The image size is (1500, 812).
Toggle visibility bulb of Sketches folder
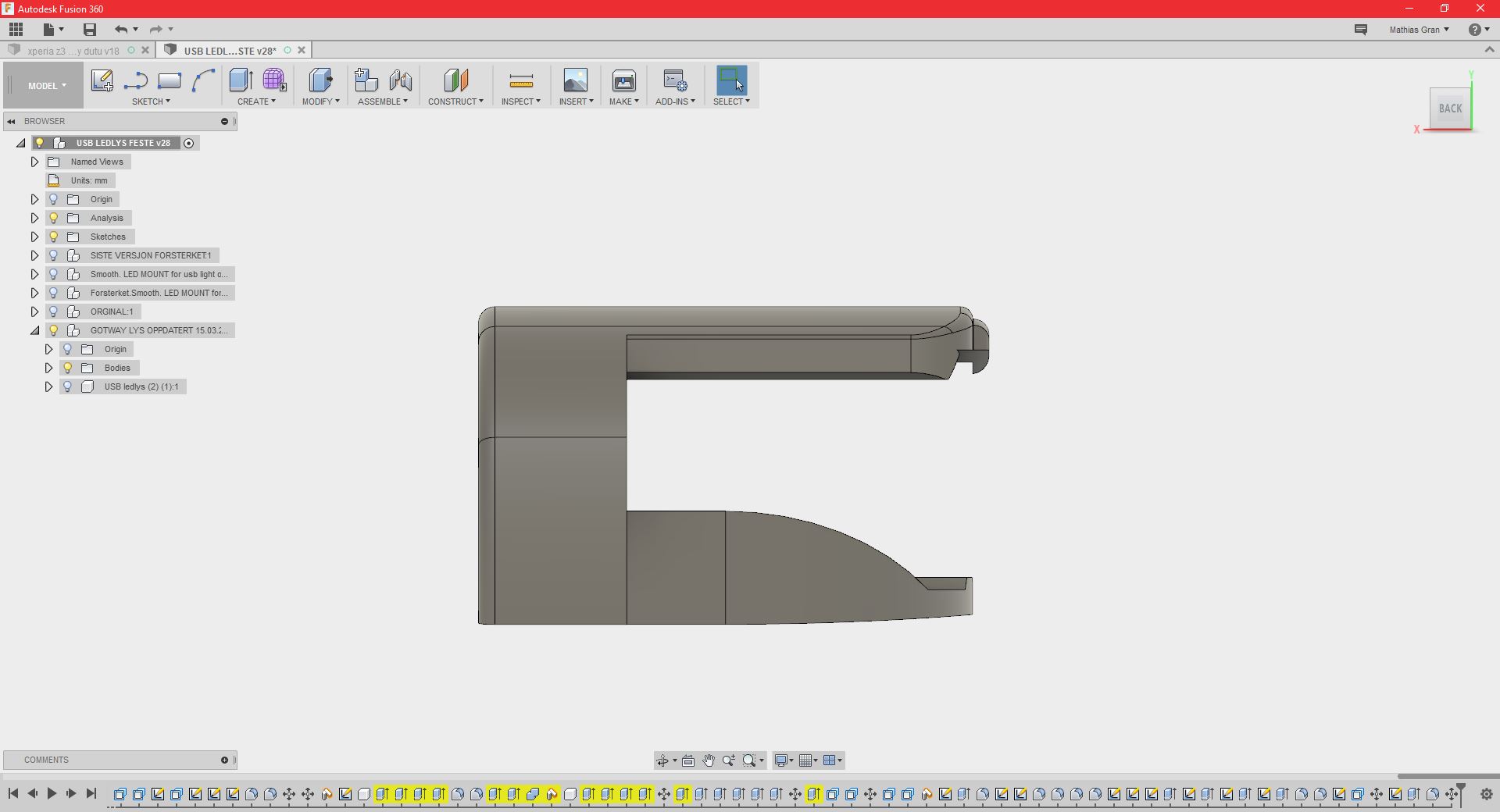tap(54, 237)
